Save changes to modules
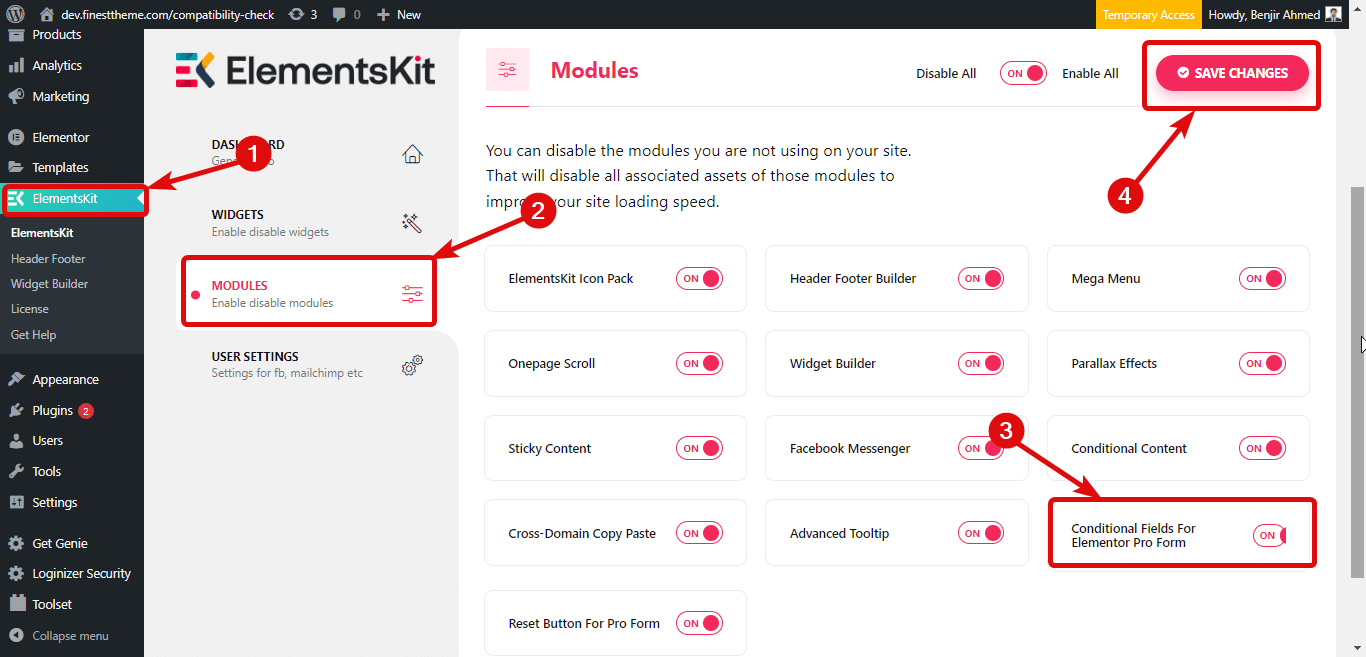The image size is (1366, 657). (1232, 73)
